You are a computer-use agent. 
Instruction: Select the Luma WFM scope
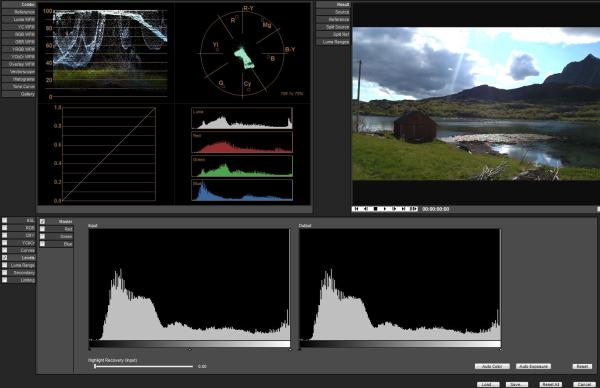19,20
